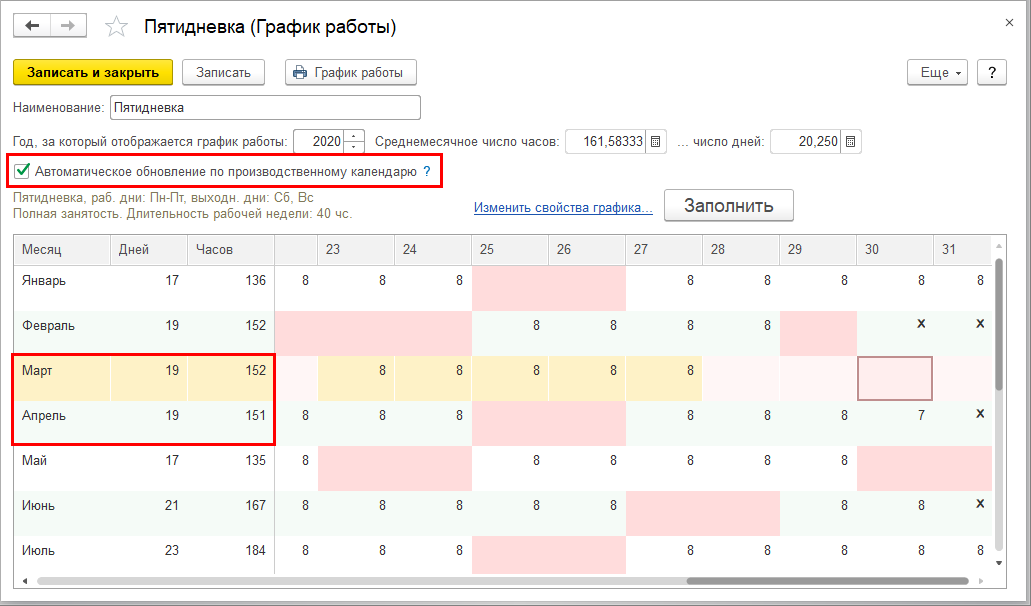The height and width of the screenshot is (606, 1031).
Task: Click the Месяц column header
Action: (62, 250)
